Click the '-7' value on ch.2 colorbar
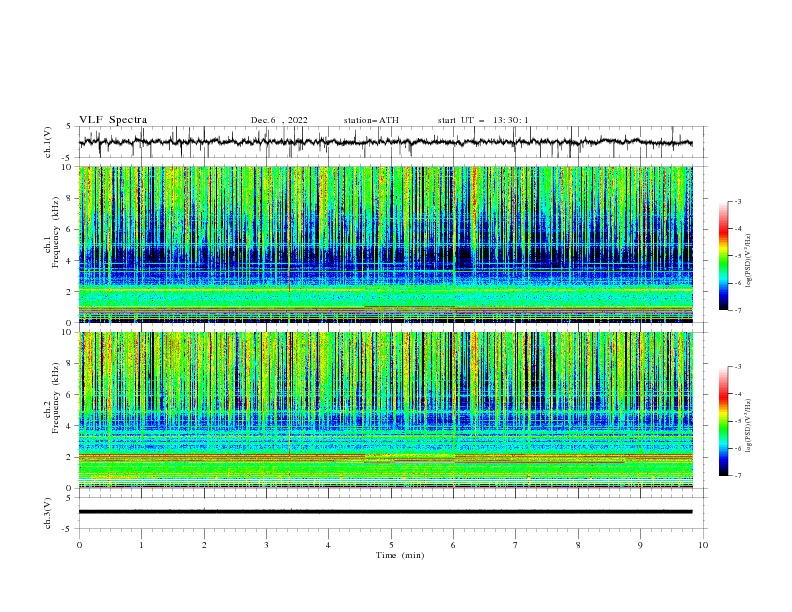 coord(737,476)
